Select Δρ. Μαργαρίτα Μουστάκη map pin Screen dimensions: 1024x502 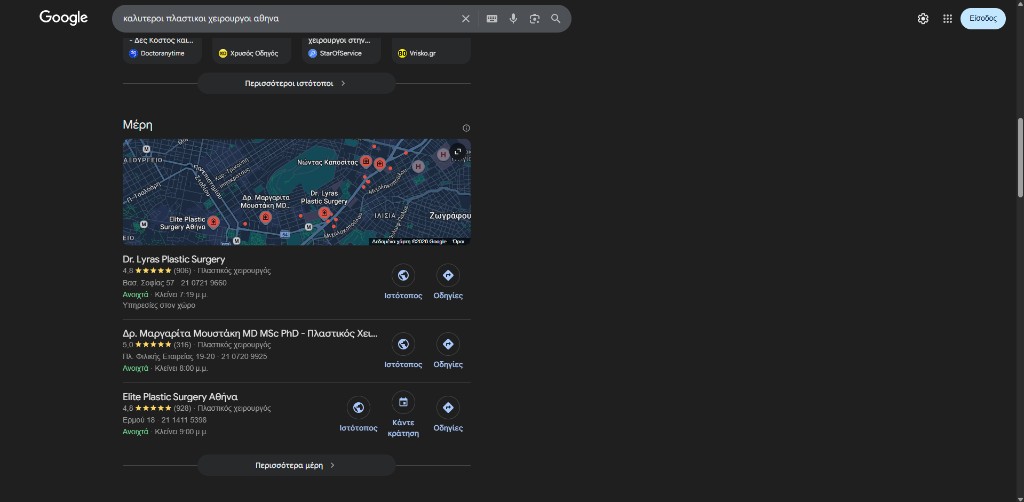pyautogui.click(x=265, y=217)
